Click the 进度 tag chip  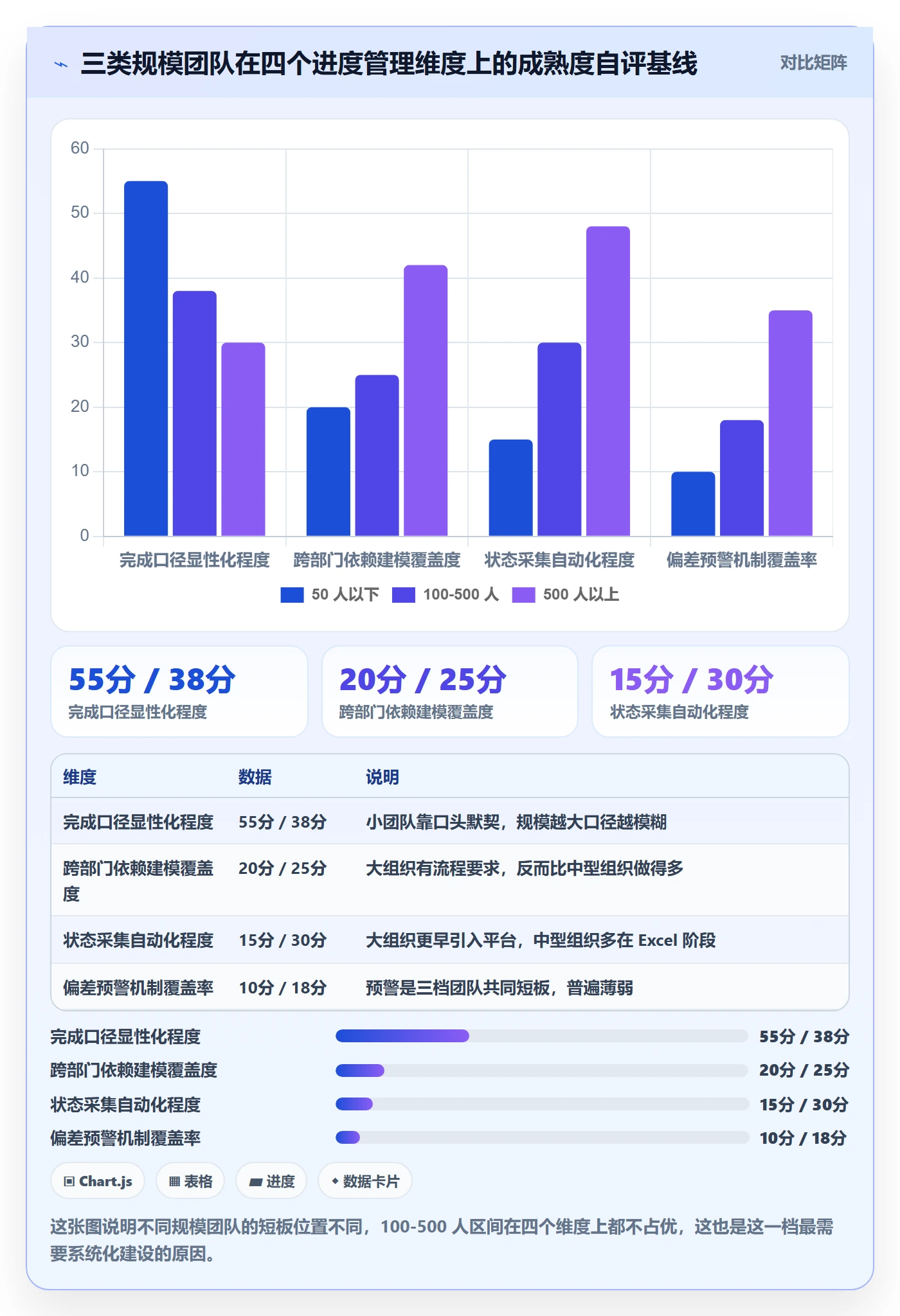(271, 1181)
